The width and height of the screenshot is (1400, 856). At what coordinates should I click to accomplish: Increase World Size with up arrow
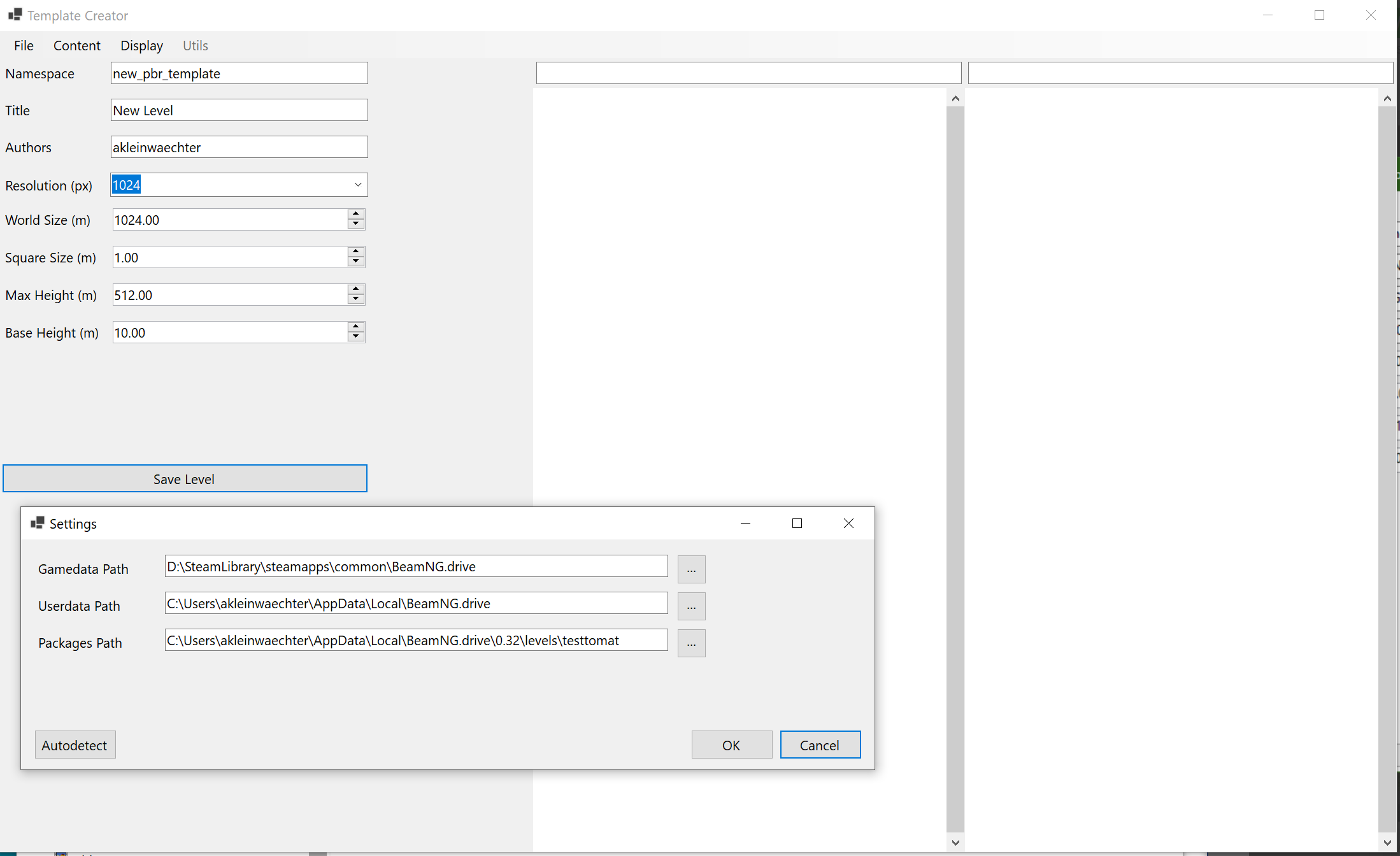[x=356, y=215]
